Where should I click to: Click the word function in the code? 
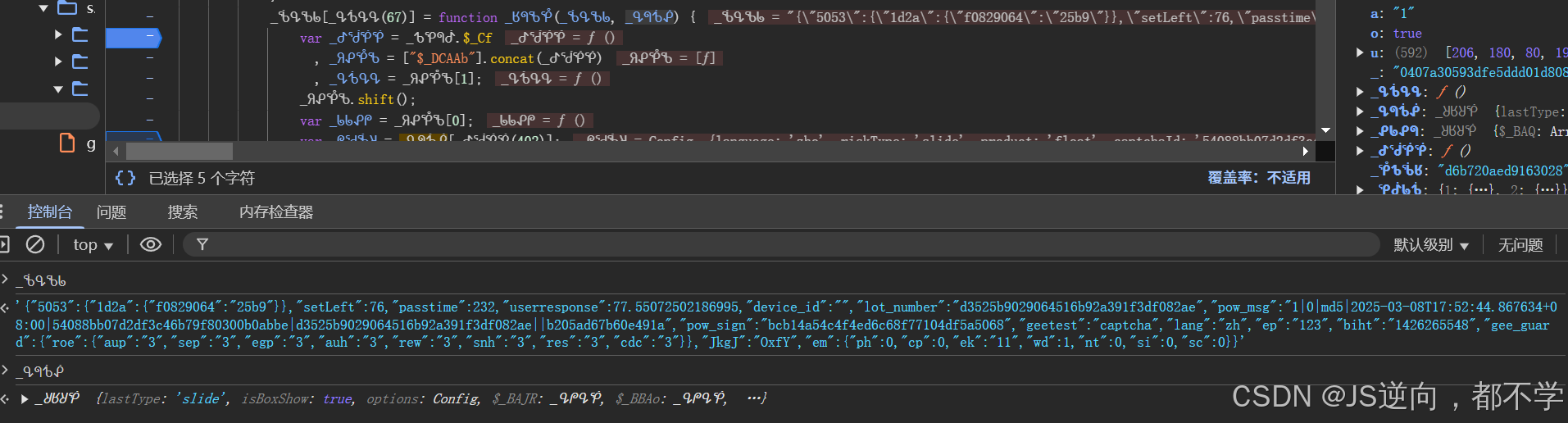pyautogui.click(x=467, y=17)
